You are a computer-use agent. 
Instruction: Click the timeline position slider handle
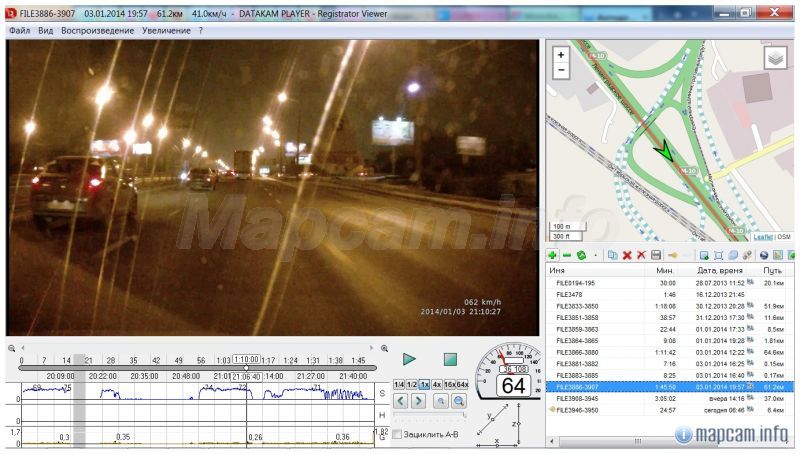pyautogui.click(x=246, y=368)
